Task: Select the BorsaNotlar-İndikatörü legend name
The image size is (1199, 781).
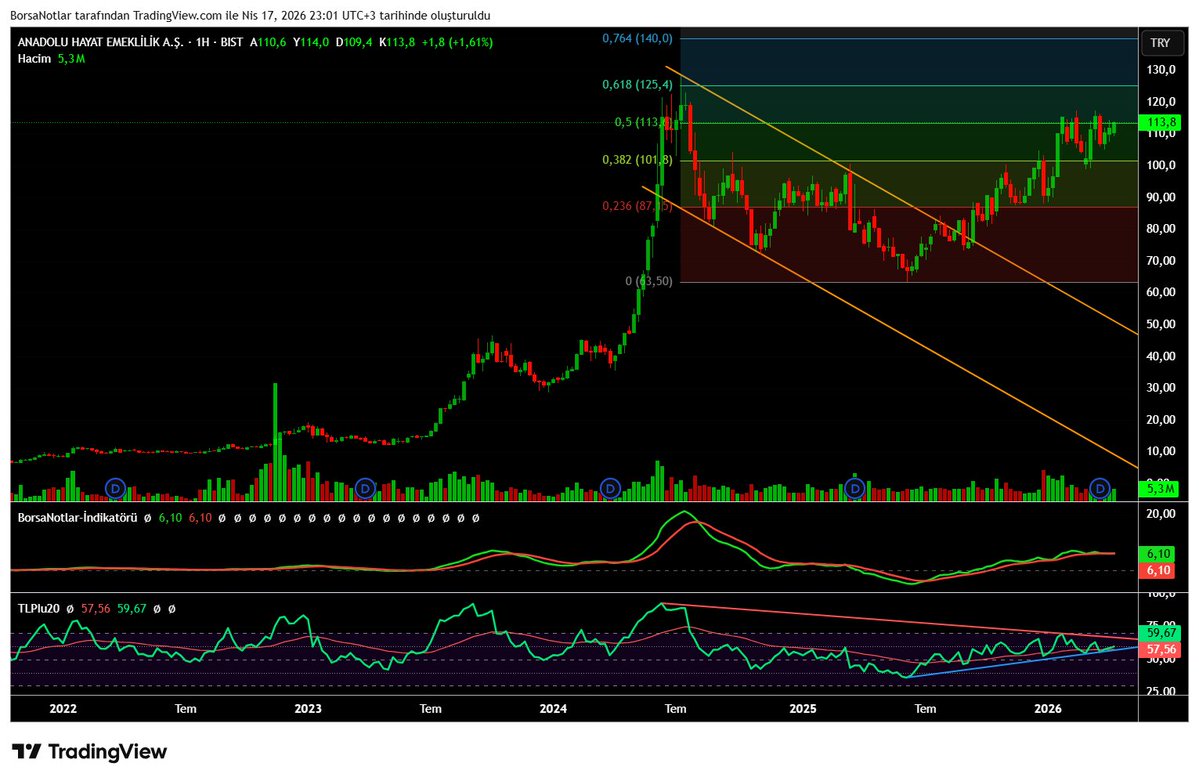Action: (77, 518)
